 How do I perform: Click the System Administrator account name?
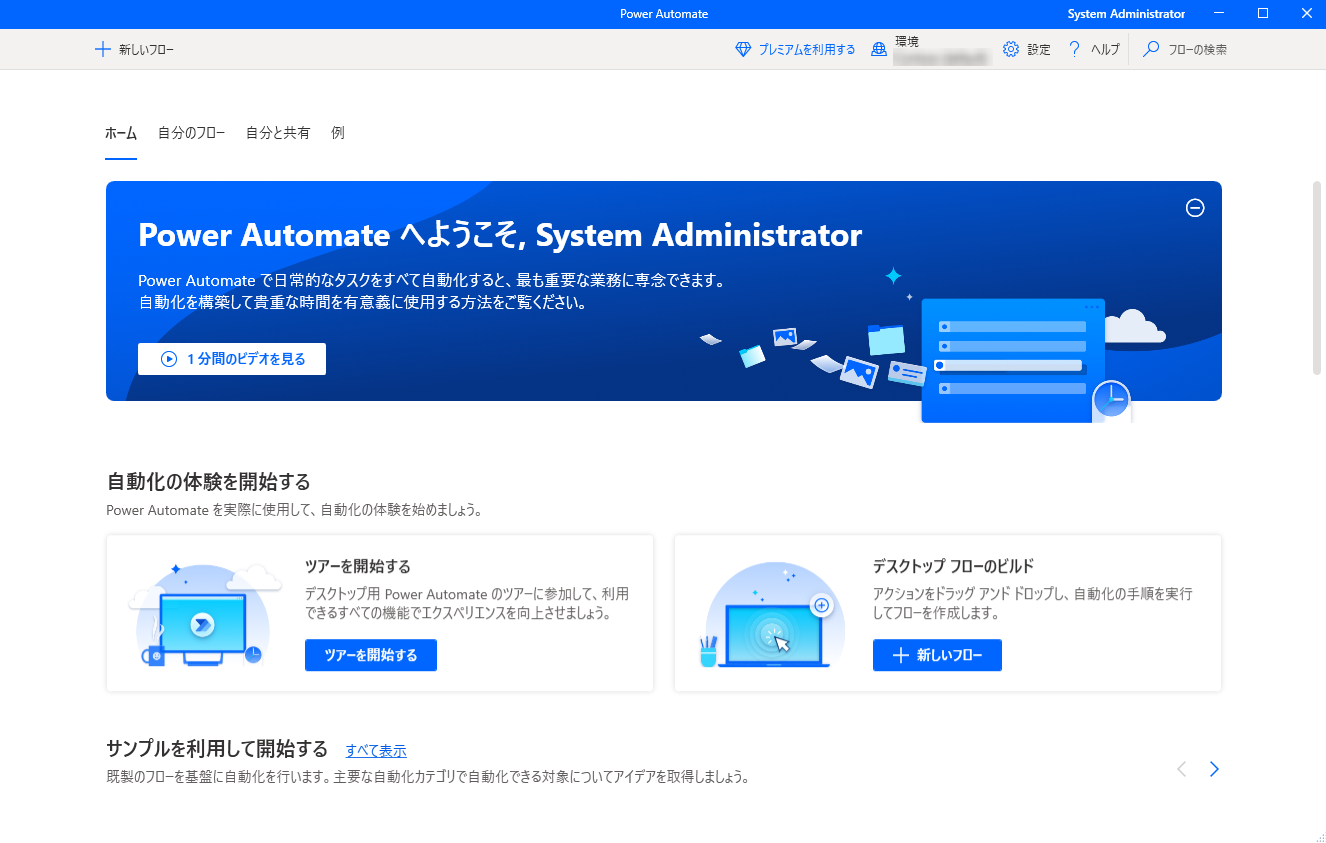pos(1126,14)
